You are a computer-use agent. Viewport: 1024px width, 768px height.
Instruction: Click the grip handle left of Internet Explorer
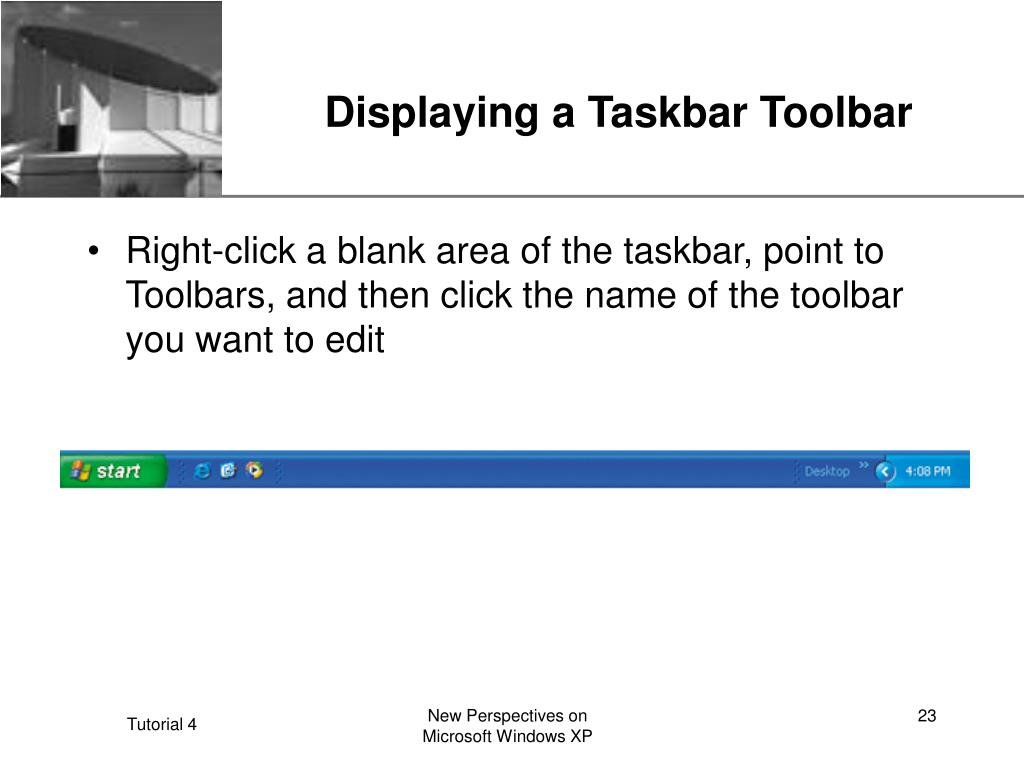point(182,471)
